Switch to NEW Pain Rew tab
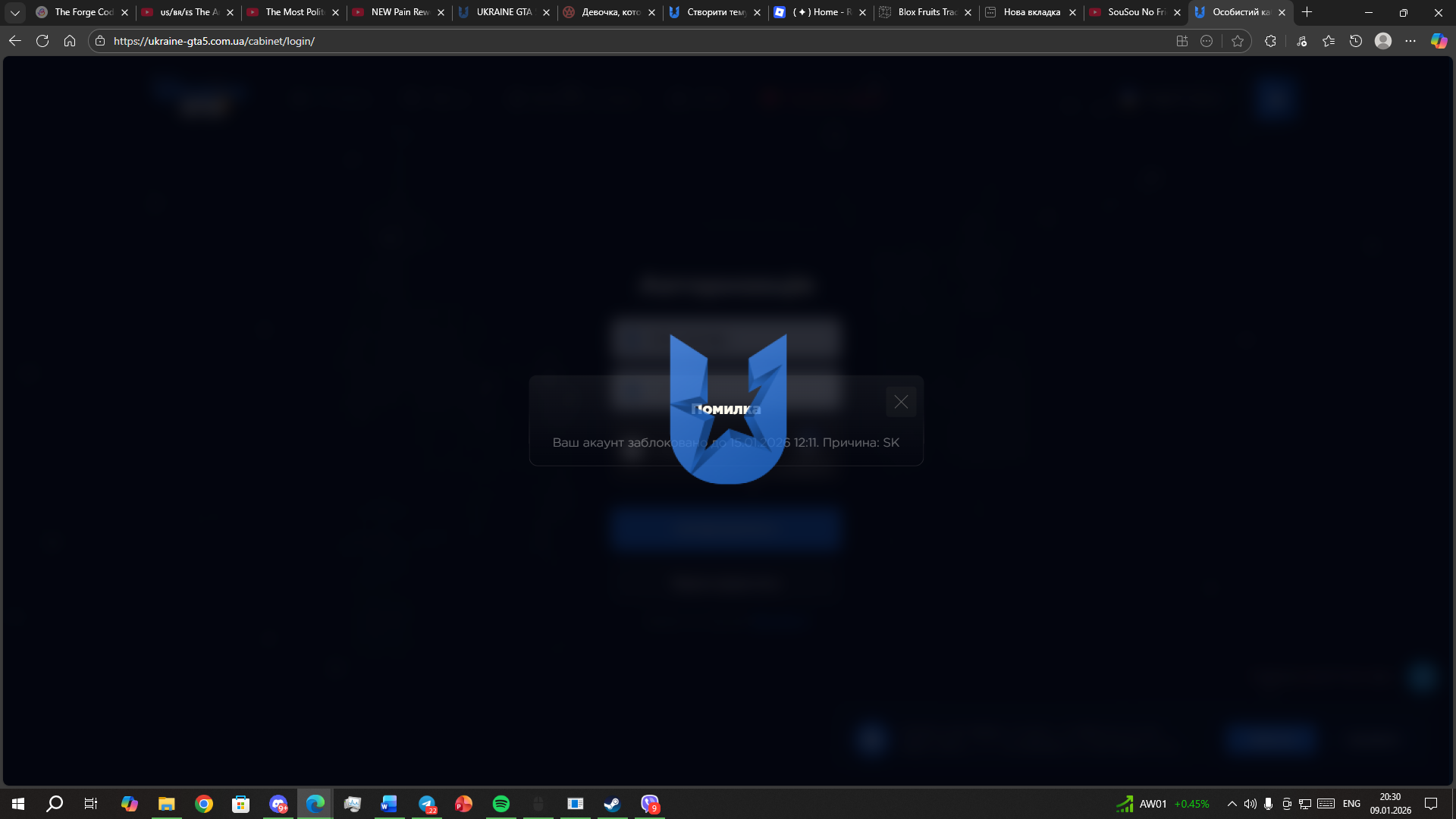1456x819 pixels. point(400,12)
